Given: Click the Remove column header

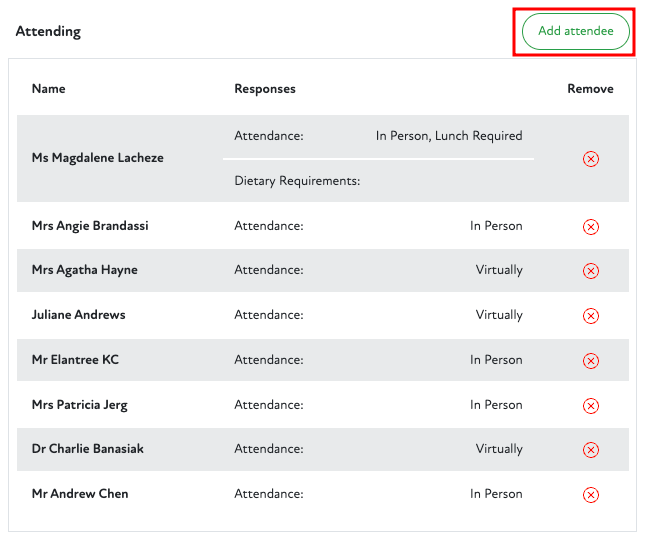Looking at the screenshot, I should (590, 89).
